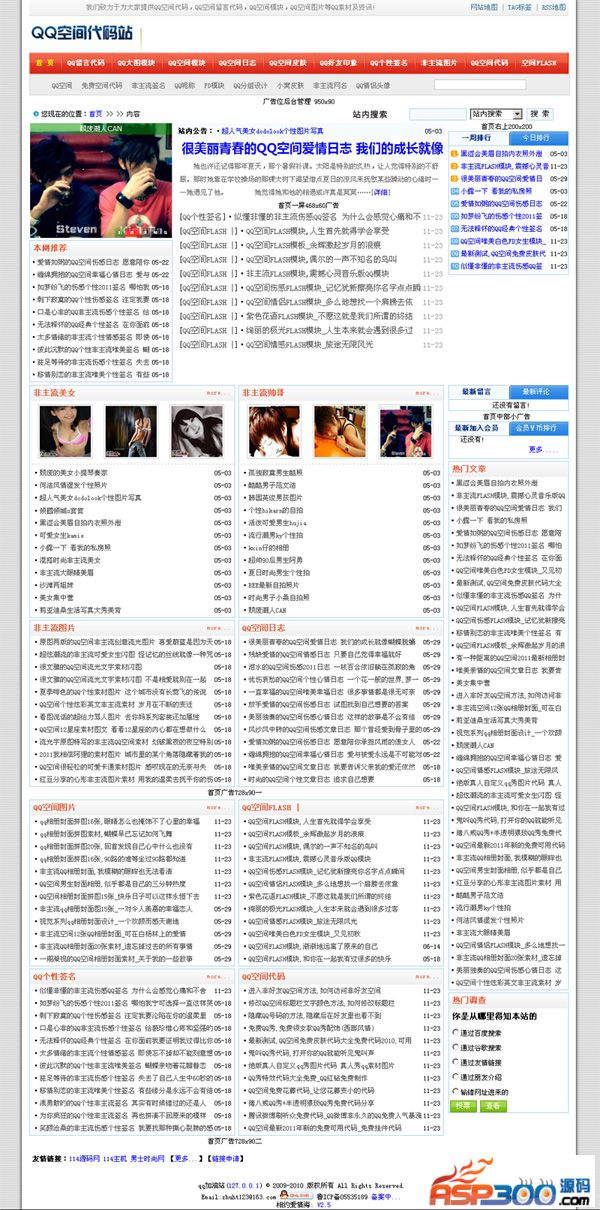Click the more icon in 非主流美女 header
600x1210 pixels.
(x=219, y=393)
